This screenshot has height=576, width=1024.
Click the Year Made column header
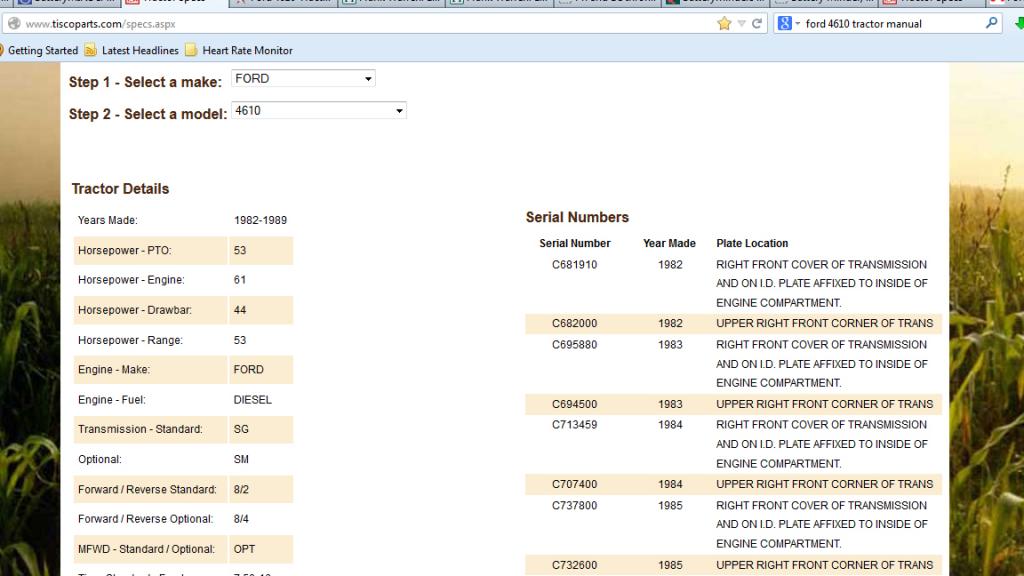click(x=669, y=243)
